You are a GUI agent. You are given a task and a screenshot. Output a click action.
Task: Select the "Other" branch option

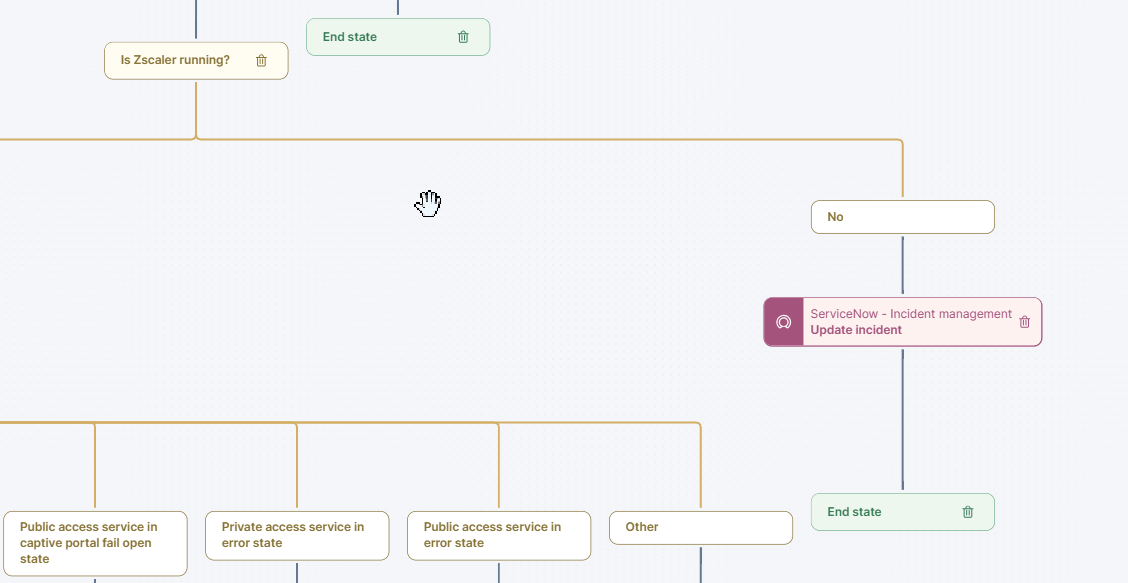click(700, 527)
